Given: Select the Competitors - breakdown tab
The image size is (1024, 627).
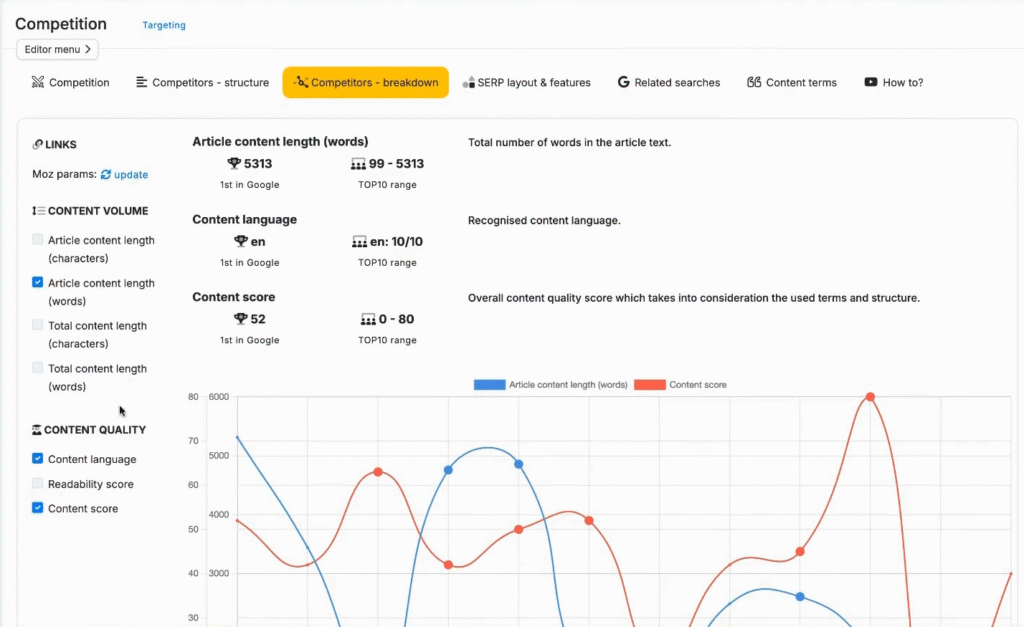Looking at the screenshot, I should pos(366,82).
